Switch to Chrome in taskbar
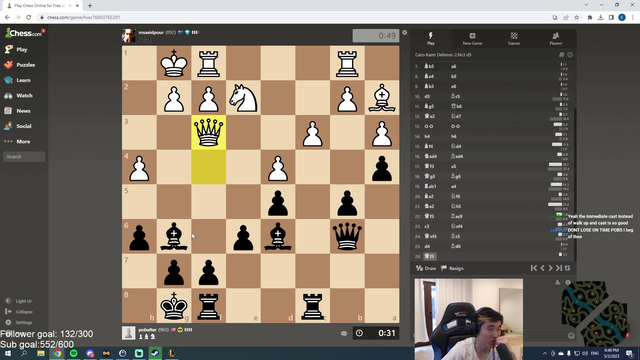This screenshot has width=640, height=360. pyautogui.click(x=57, y=353)
